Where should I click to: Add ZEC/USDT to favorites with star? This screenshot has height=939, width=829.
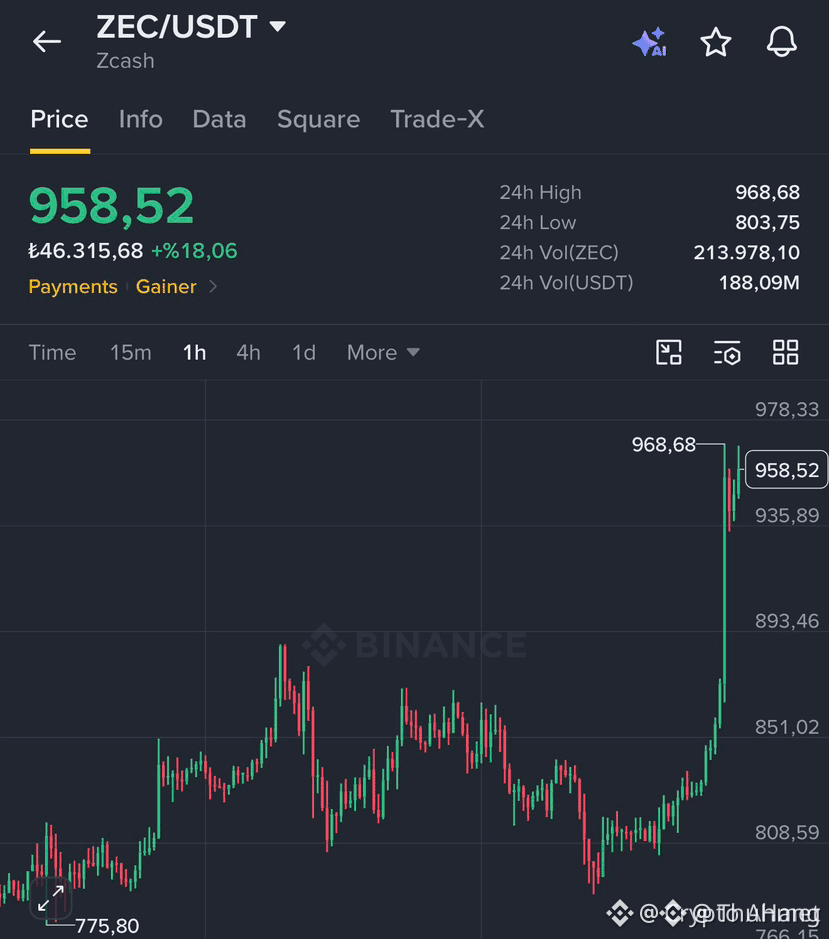716,42
